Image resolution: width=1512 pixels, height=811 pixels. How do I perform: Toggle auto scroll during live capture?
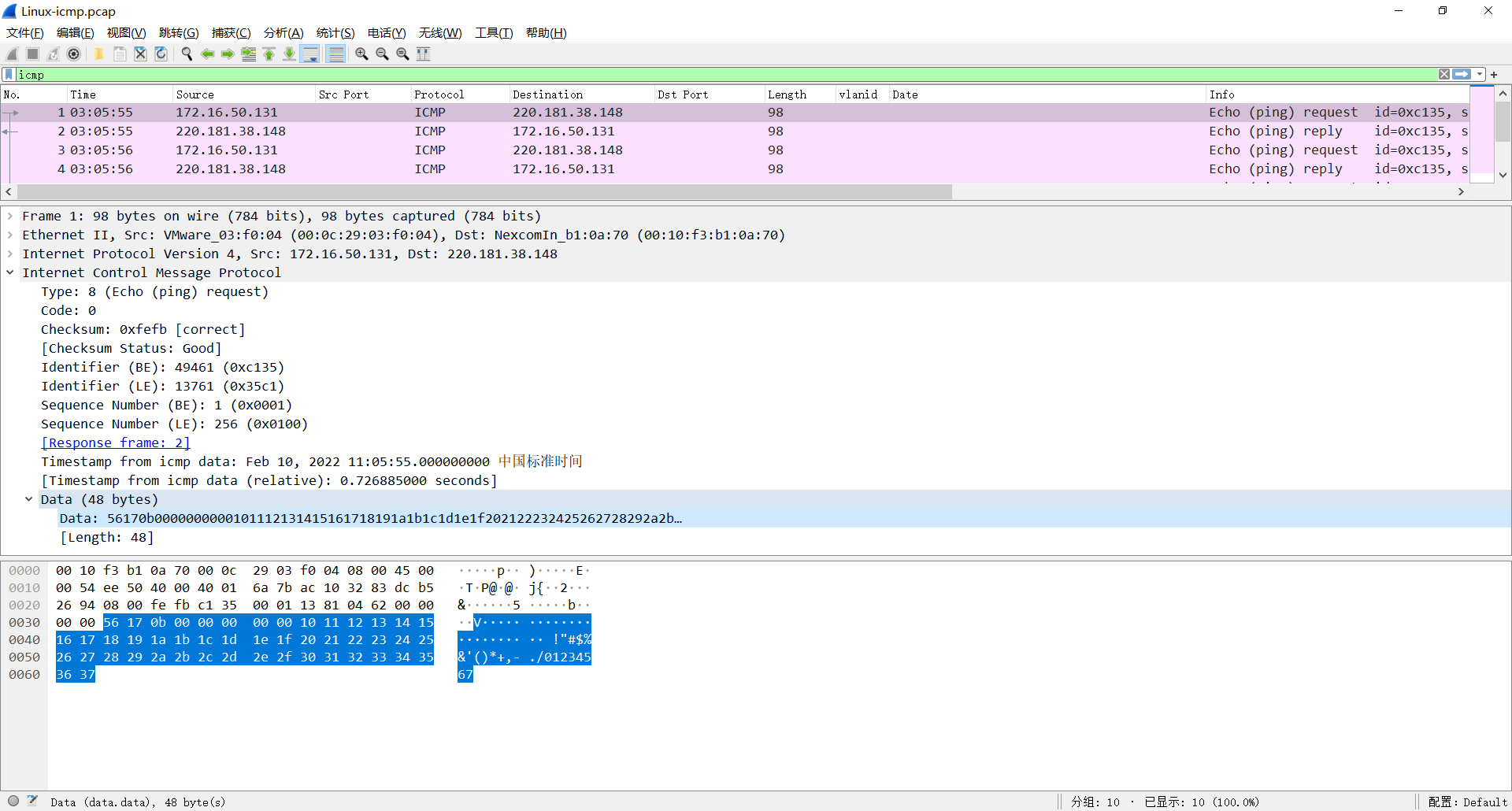pyautogui.click(x=310, y=54)
